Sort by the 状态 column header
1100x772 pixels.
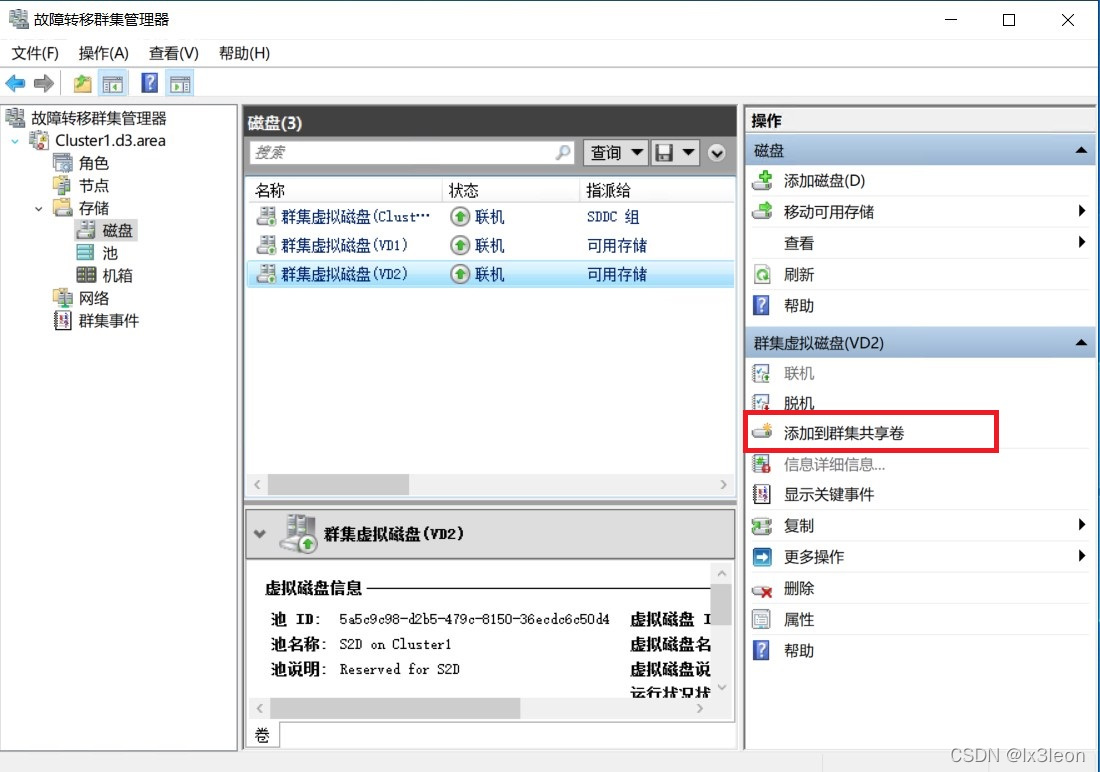[x=510, y=190]
